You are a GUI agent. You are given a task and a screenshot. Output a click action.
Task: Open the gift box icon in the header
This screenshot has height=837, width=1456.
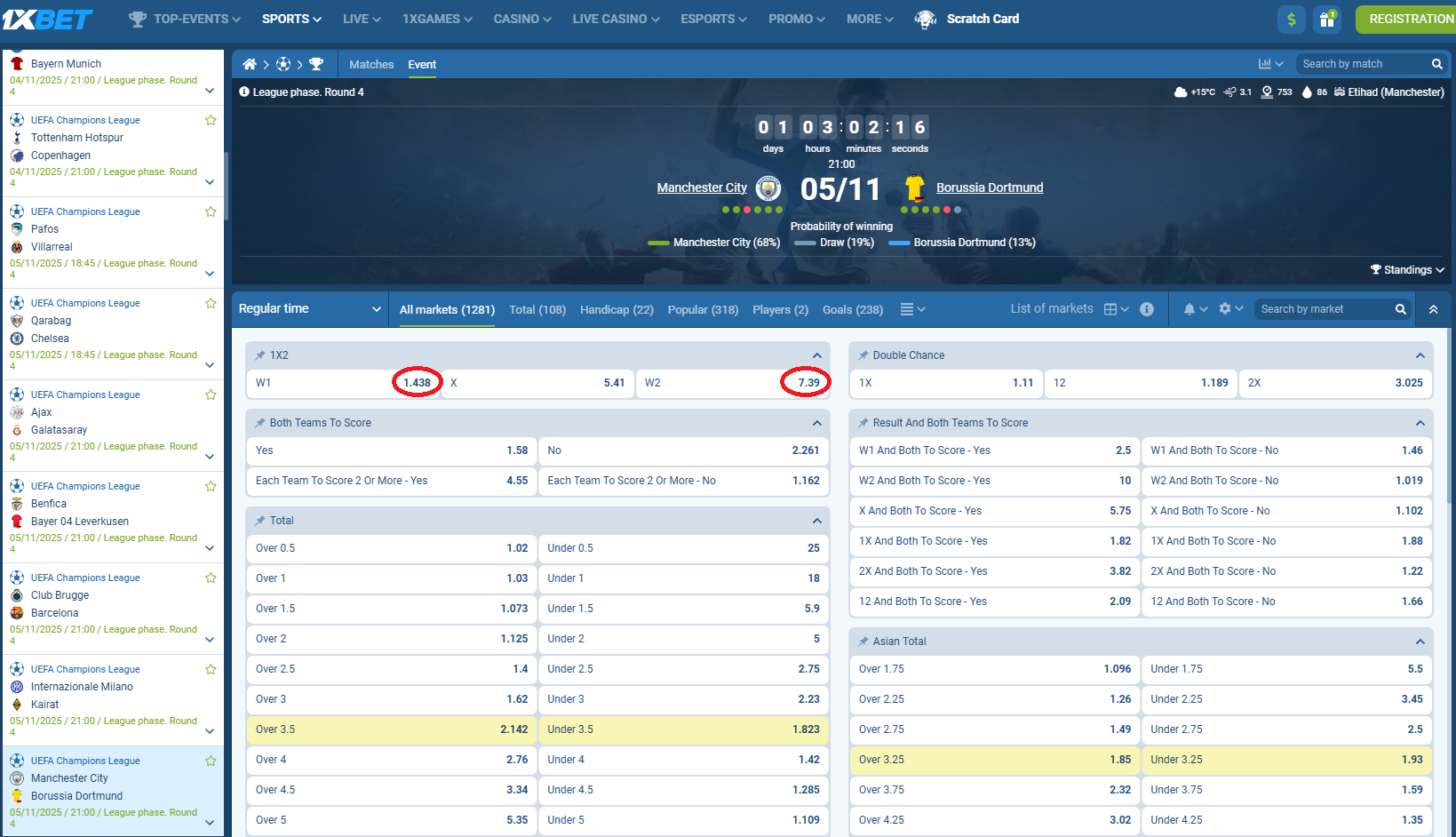(x=1327, y=19)
